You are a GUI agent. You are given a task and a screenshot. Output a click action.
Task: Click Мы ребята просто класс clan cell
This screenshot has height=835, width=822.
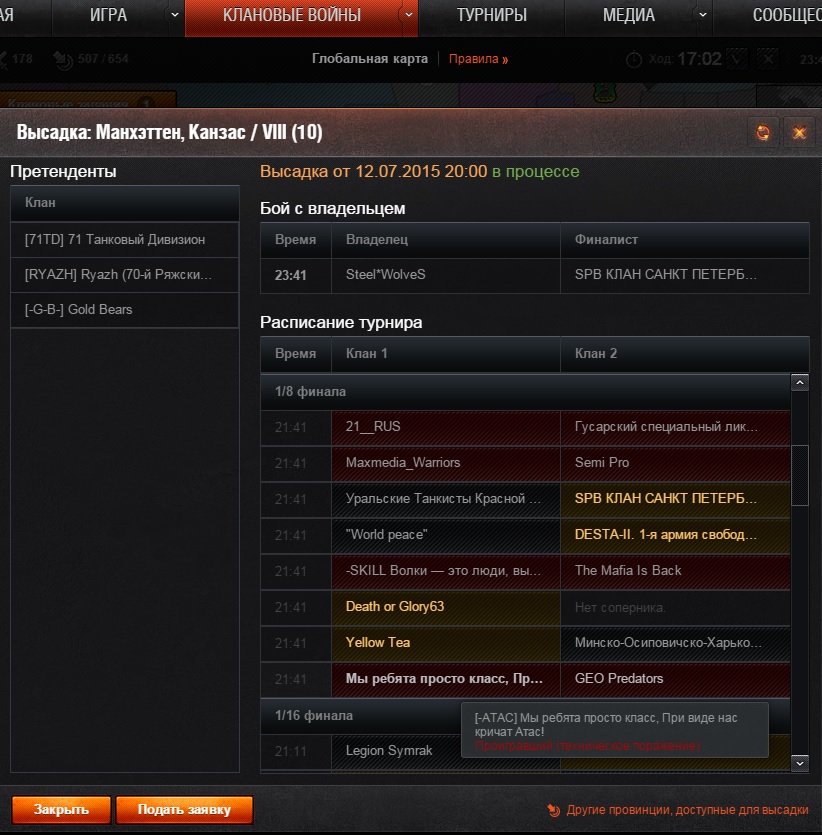pos(446,679)
